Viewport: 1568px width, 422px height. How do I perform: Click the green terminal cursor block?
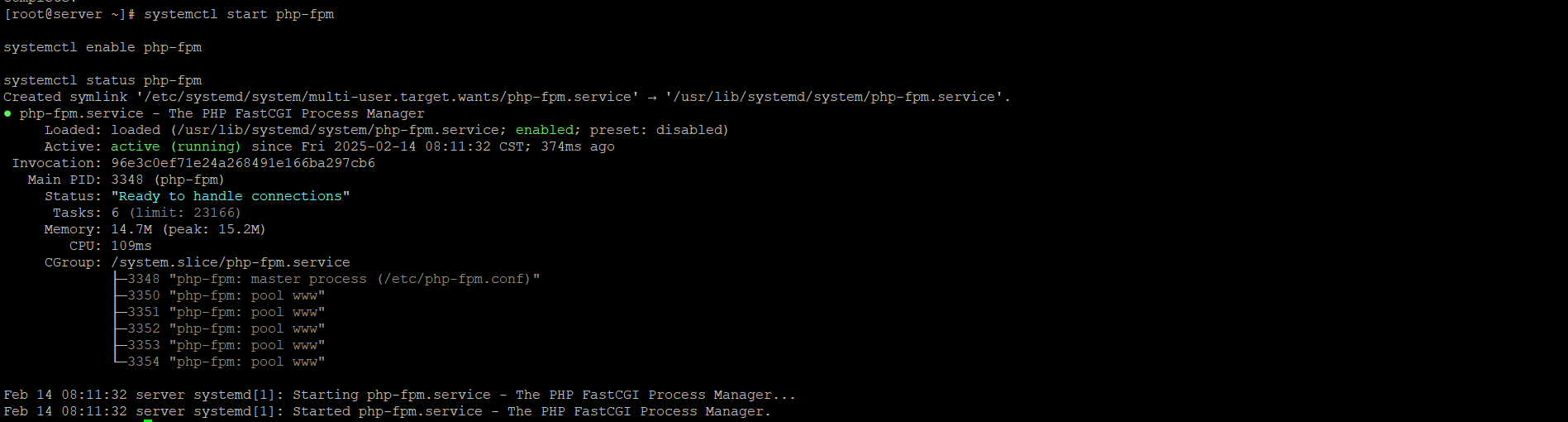148,420
